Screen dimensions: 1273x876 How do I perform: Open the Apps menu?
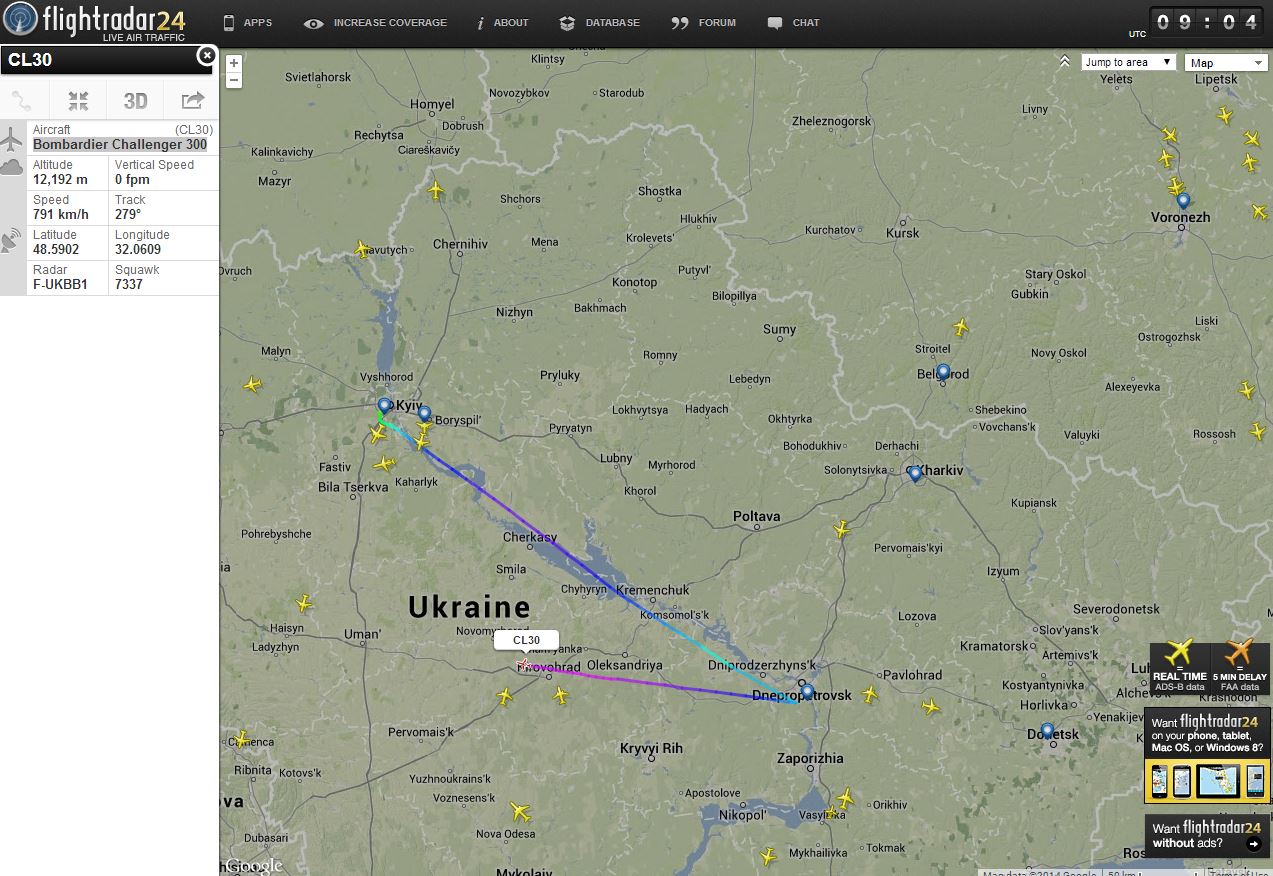pyautogui.click(x=247, y=22)
